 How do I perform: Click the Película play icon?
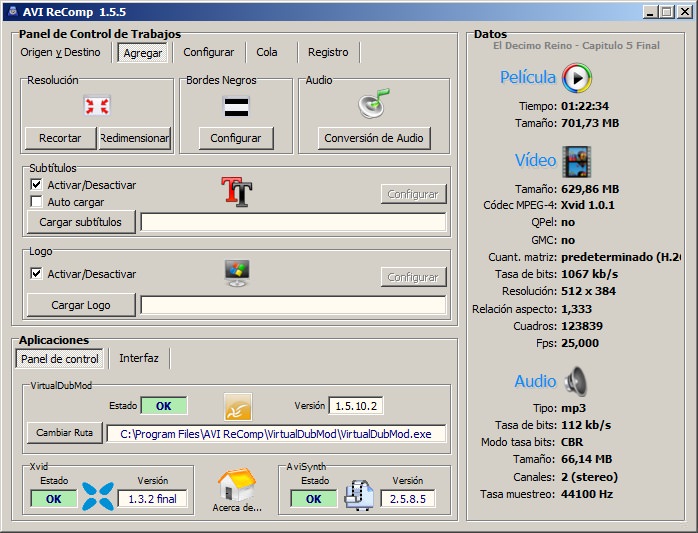click(576, 78)
